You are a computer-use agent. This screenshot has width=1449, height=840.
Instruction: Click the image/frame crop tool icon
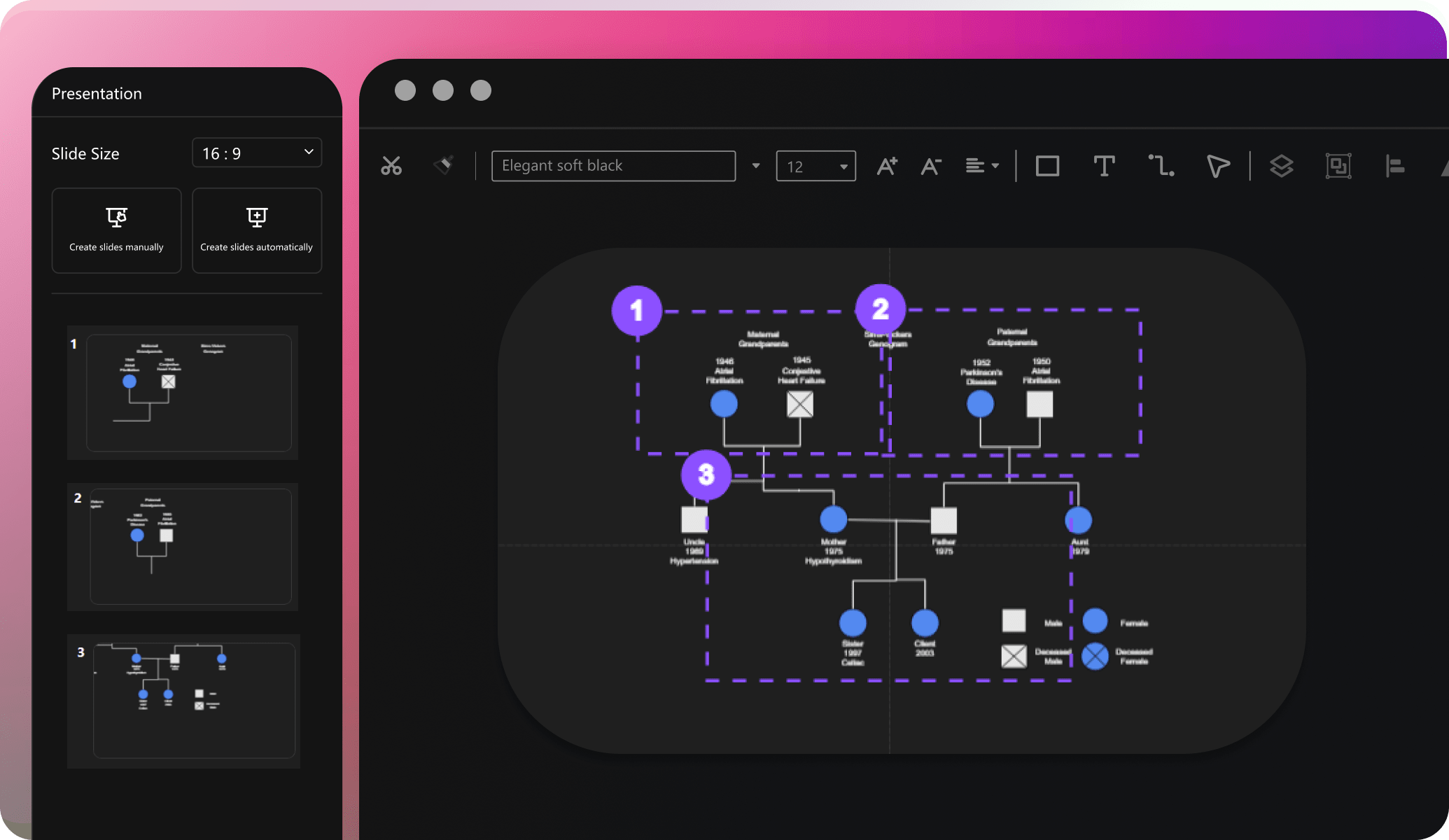[1338, 165]
